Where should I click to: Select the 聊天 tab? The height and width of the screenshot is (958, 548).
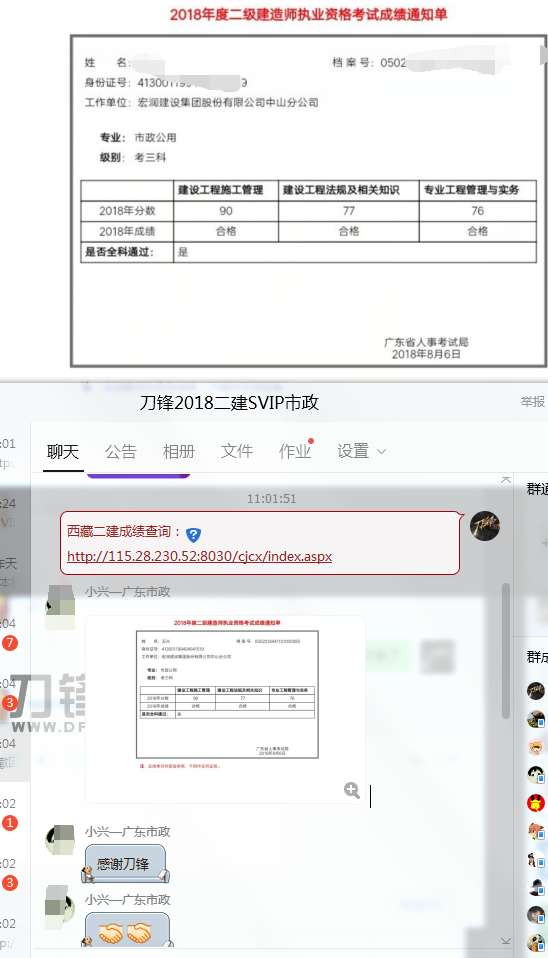[63, 452]
